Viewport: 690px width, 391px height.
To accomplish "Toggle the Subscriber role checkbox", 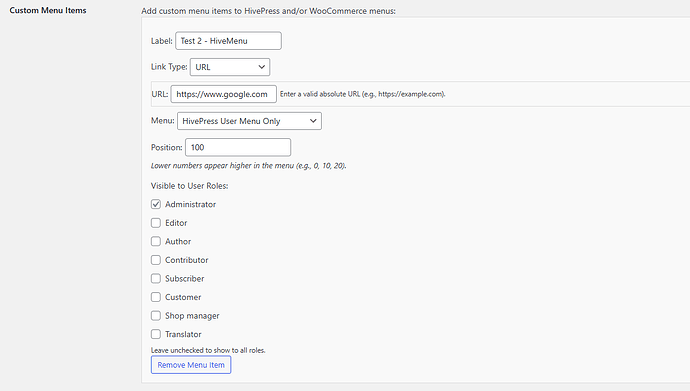I will point(156,278).
